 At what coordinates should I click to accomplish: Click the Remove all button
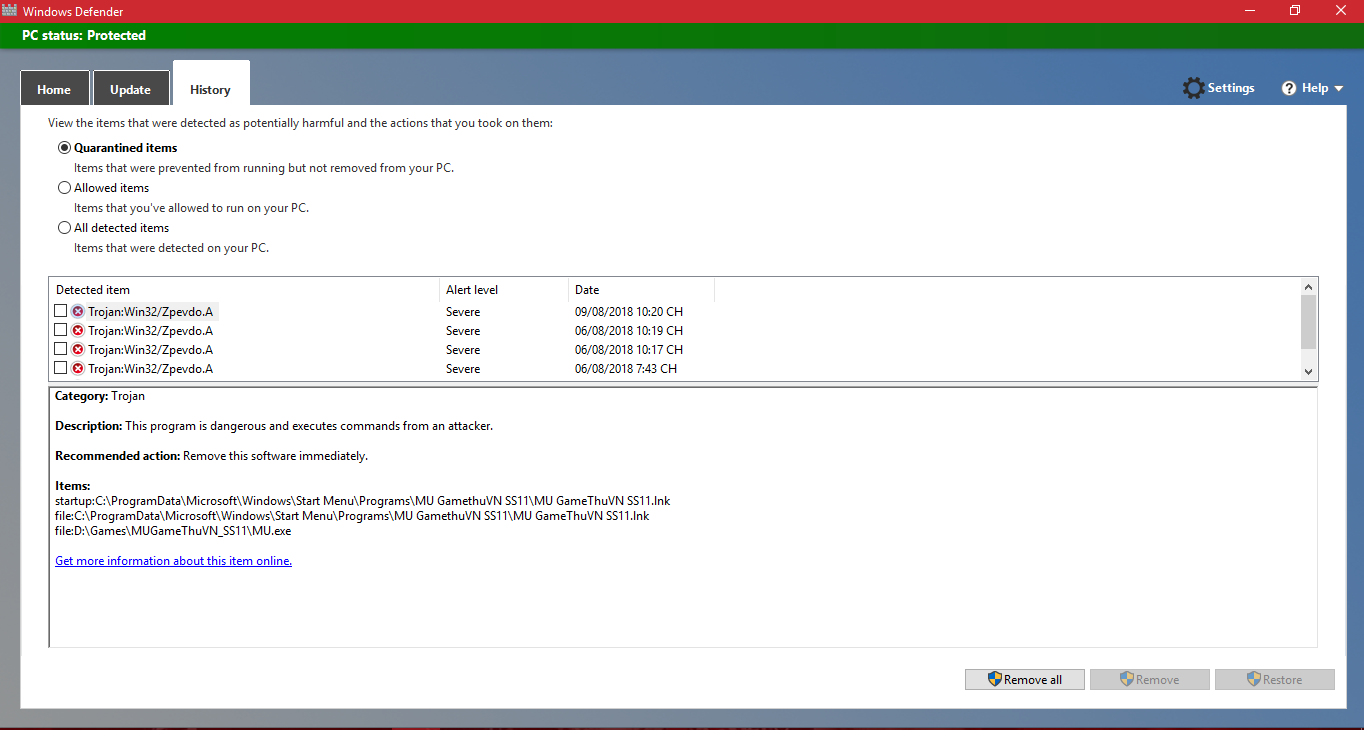pyautogui.click(x=1025, y=680)
